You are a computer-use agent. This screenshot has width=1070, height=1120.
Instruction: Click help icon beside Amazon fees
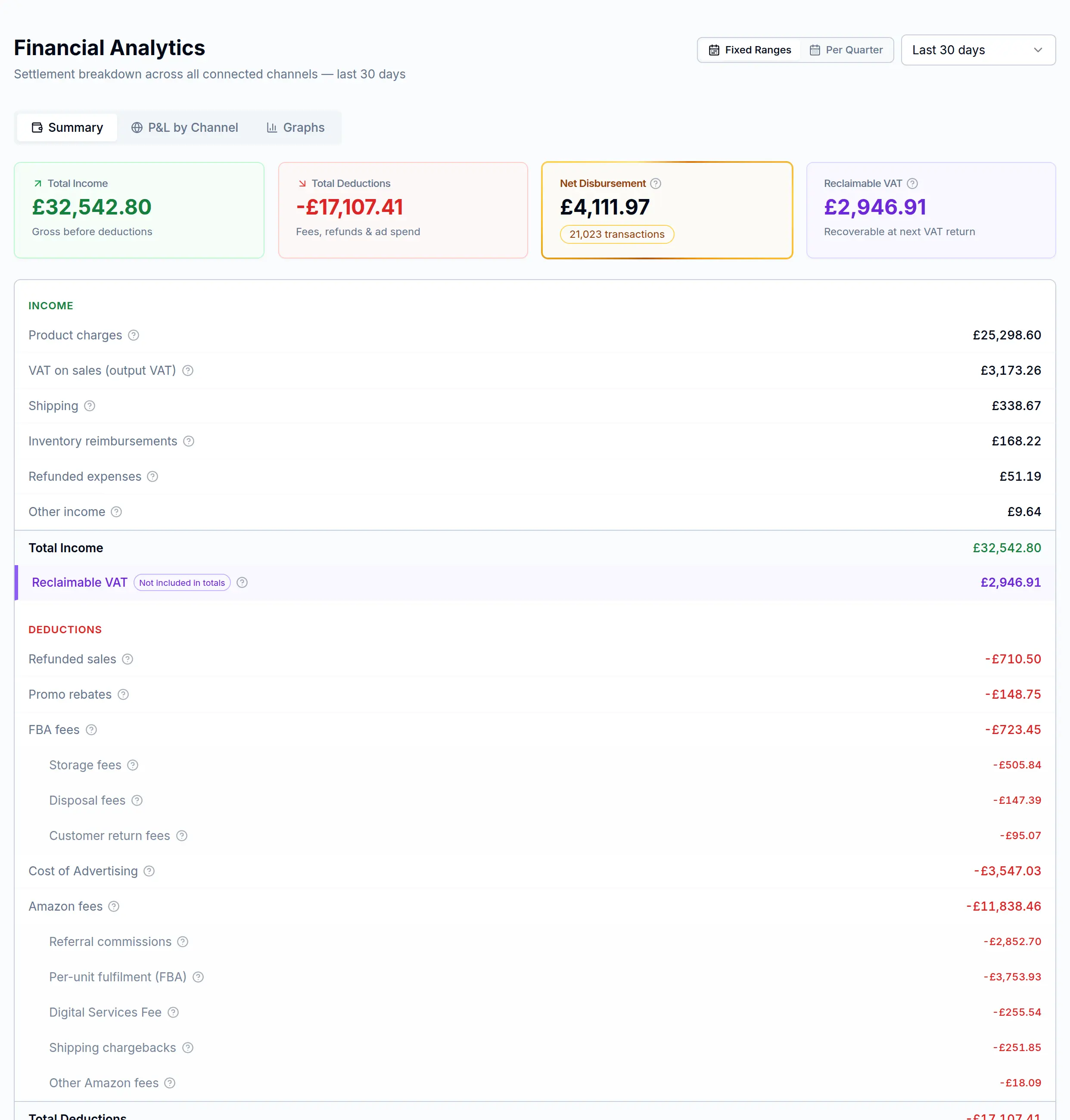(114, 907)
